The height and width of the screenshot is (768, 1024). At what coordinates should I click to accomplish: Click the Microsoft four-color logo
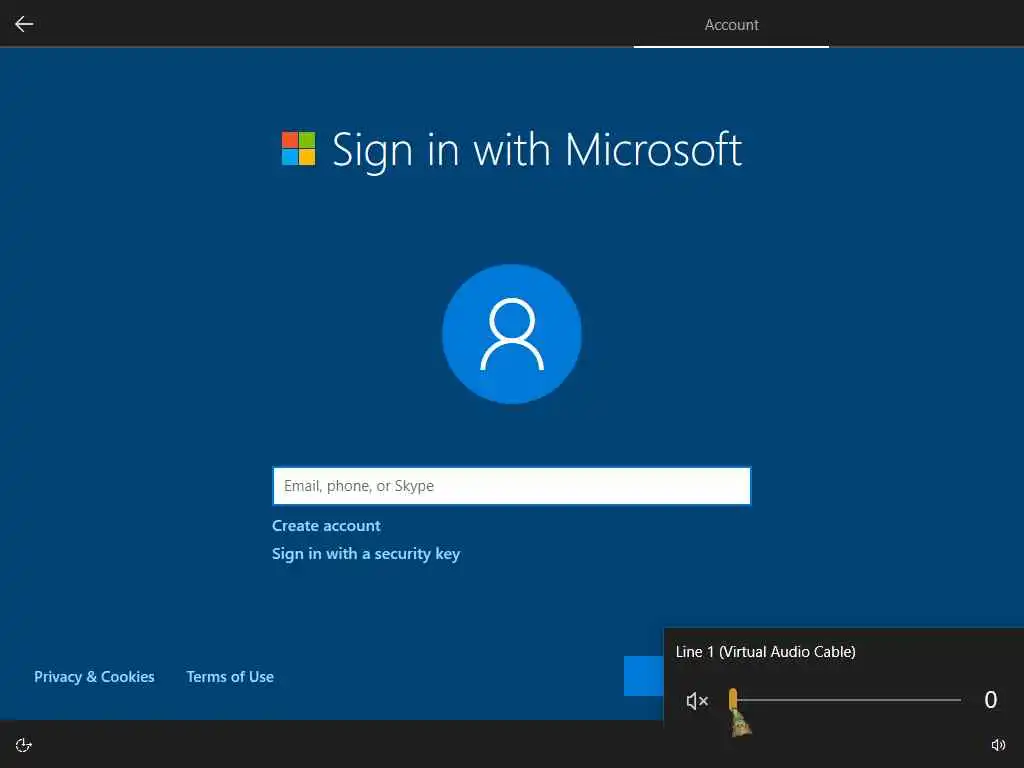298,149
